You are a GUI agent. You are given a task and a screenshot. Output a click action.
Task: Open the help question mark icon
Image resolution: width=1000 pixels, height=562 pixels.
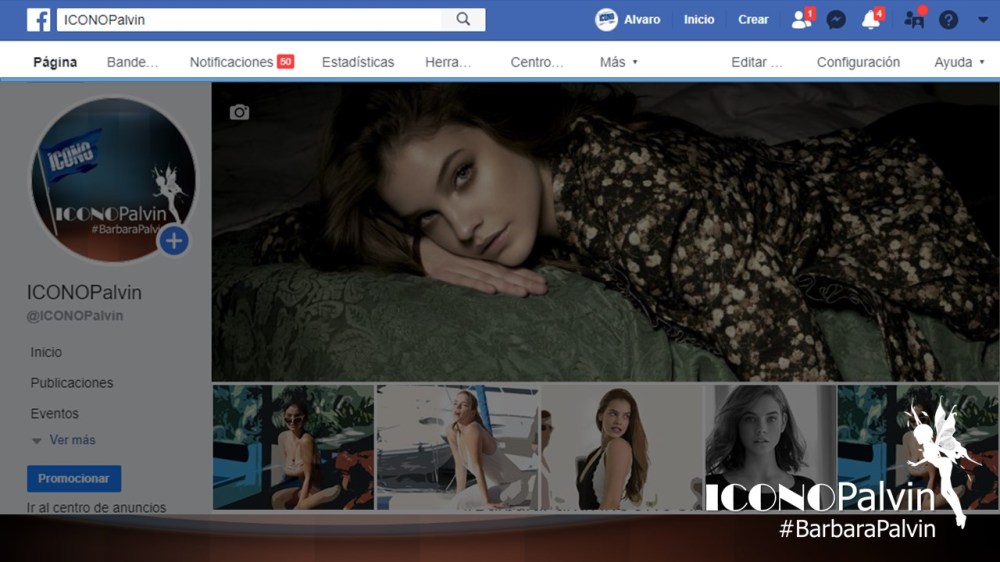948,20
